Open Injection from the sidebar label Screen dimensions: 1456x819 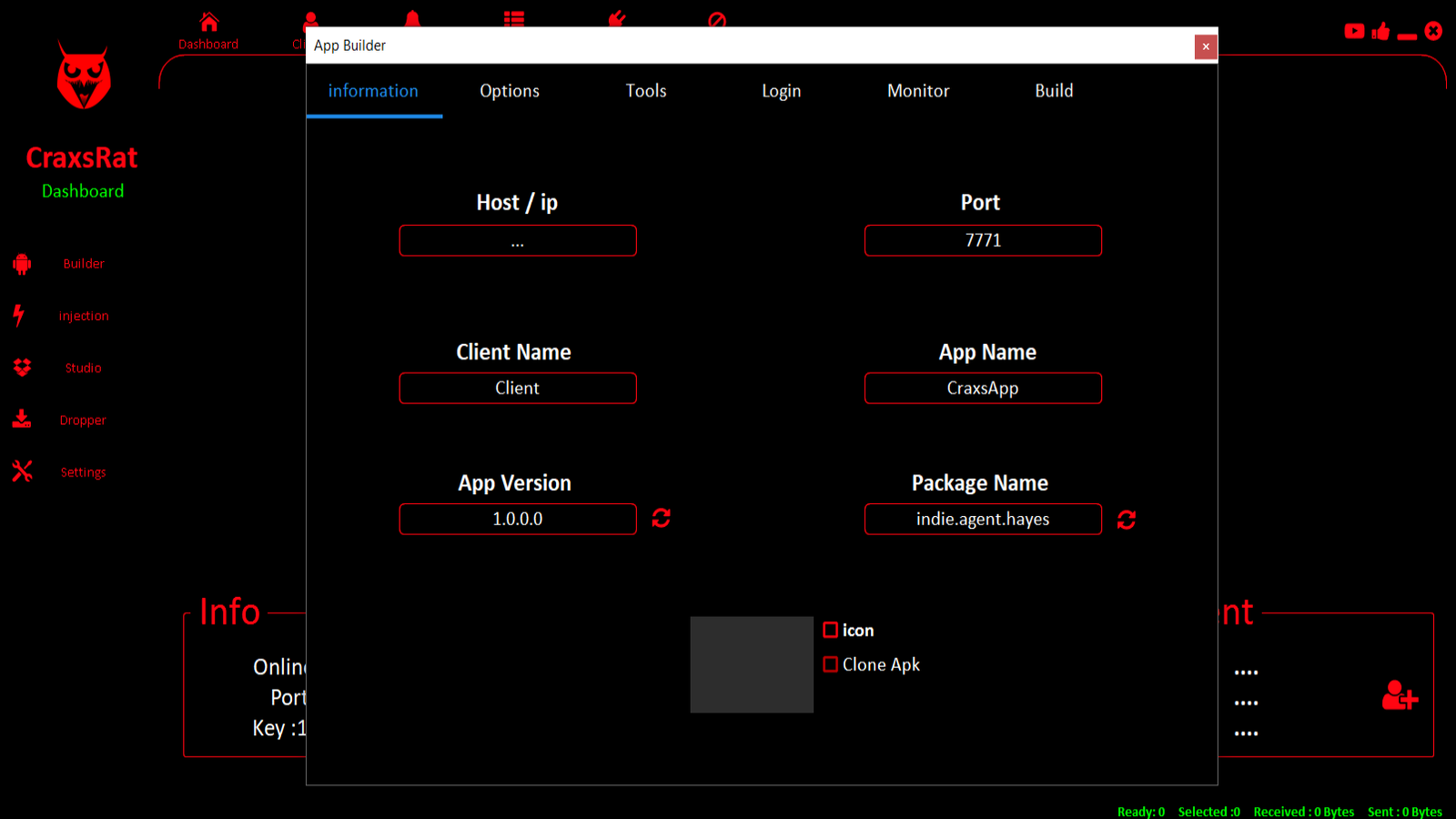(84, 316)
